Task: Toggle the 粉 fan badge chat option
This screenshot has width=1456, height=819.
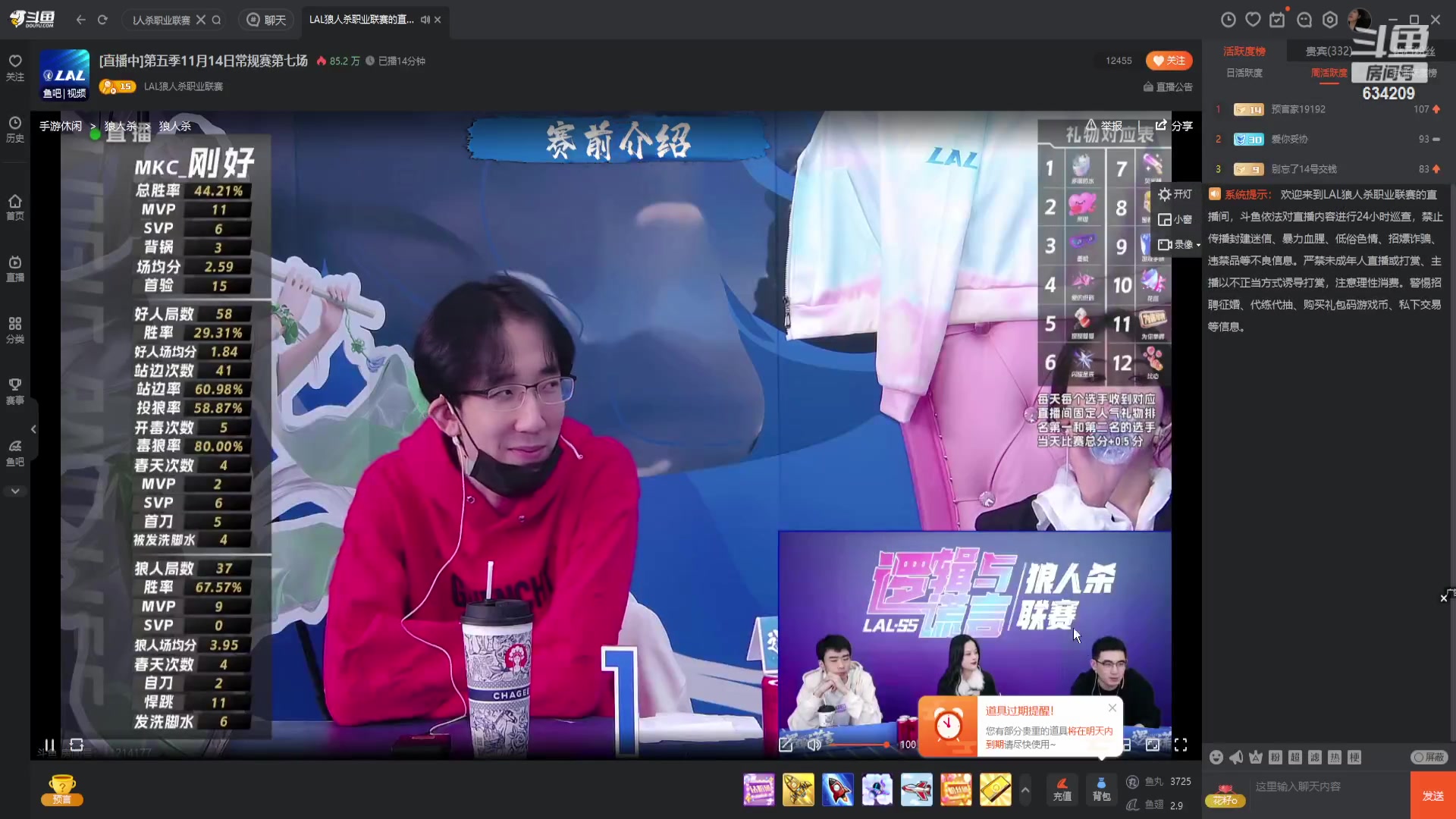Action: point(1276,758)
